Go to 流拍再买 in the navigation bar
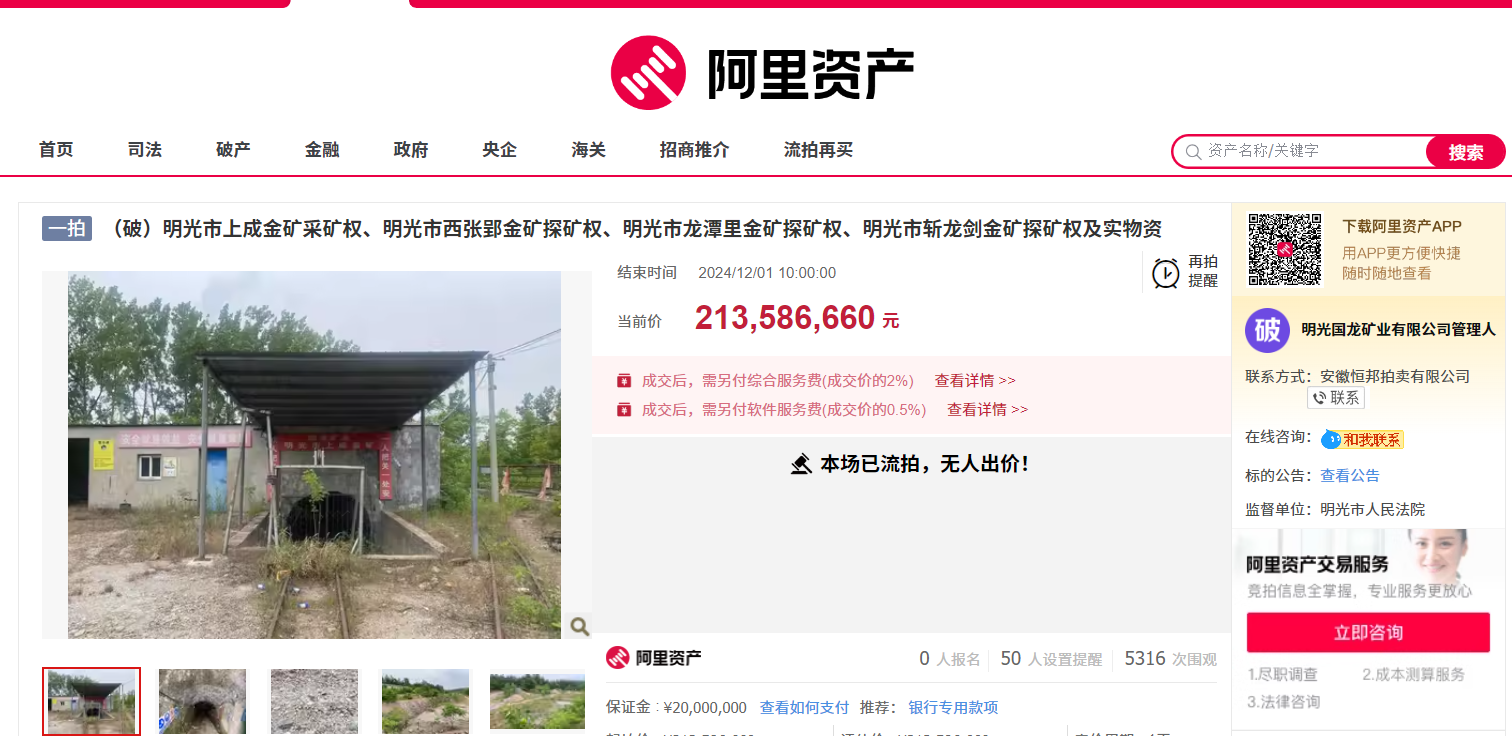 pos(818,150)
